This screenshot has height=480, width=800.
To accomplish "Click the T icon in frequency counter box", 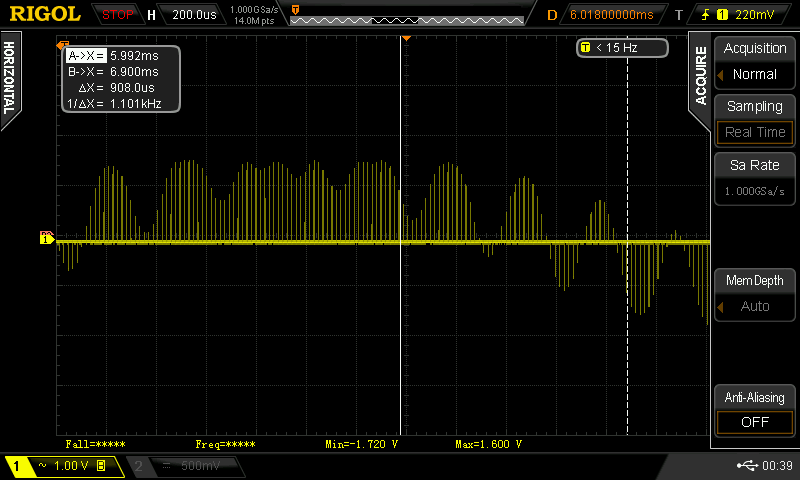I will coord(585,47).
